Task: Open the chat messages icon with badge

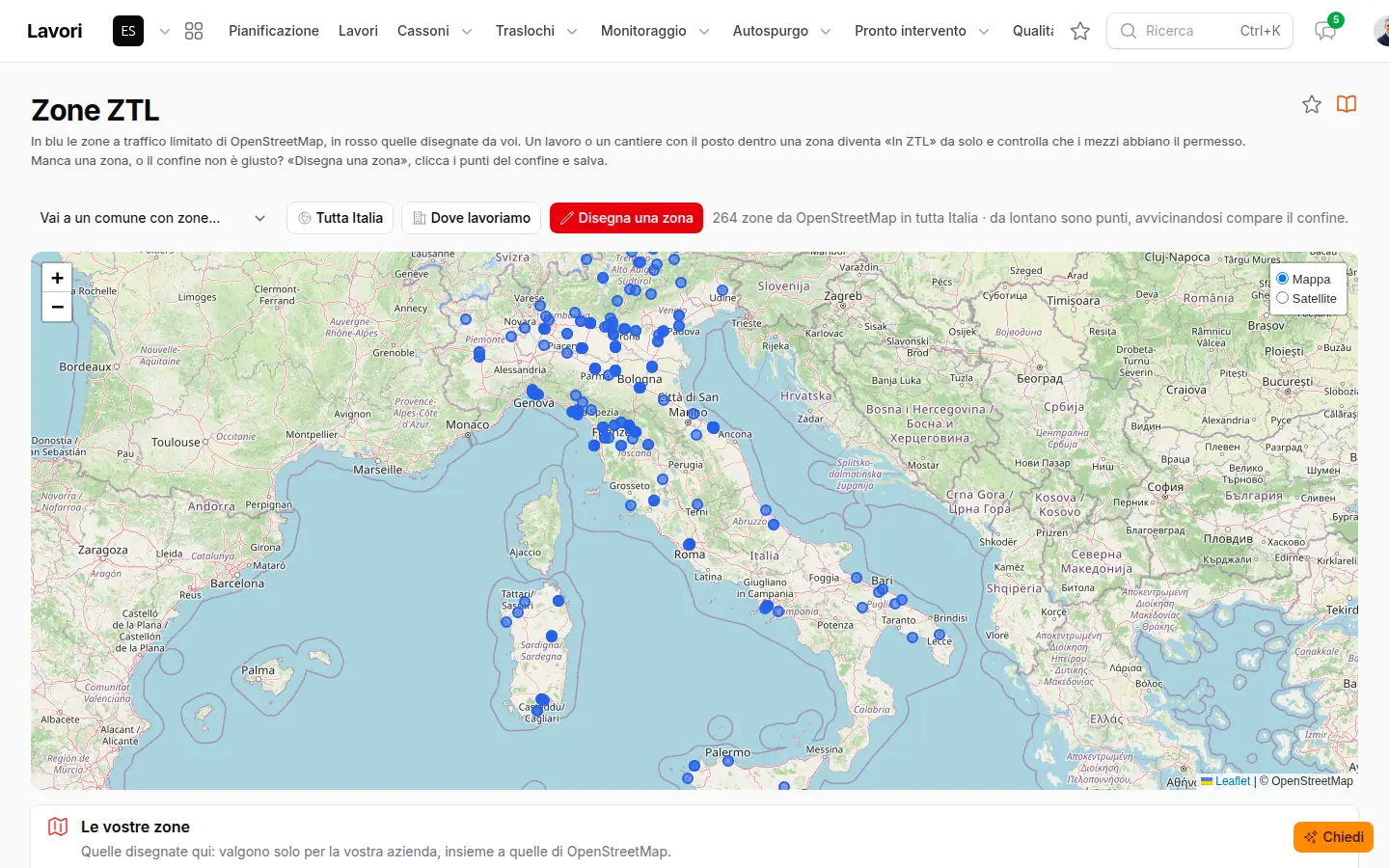Action: (x=1326, y=31)
